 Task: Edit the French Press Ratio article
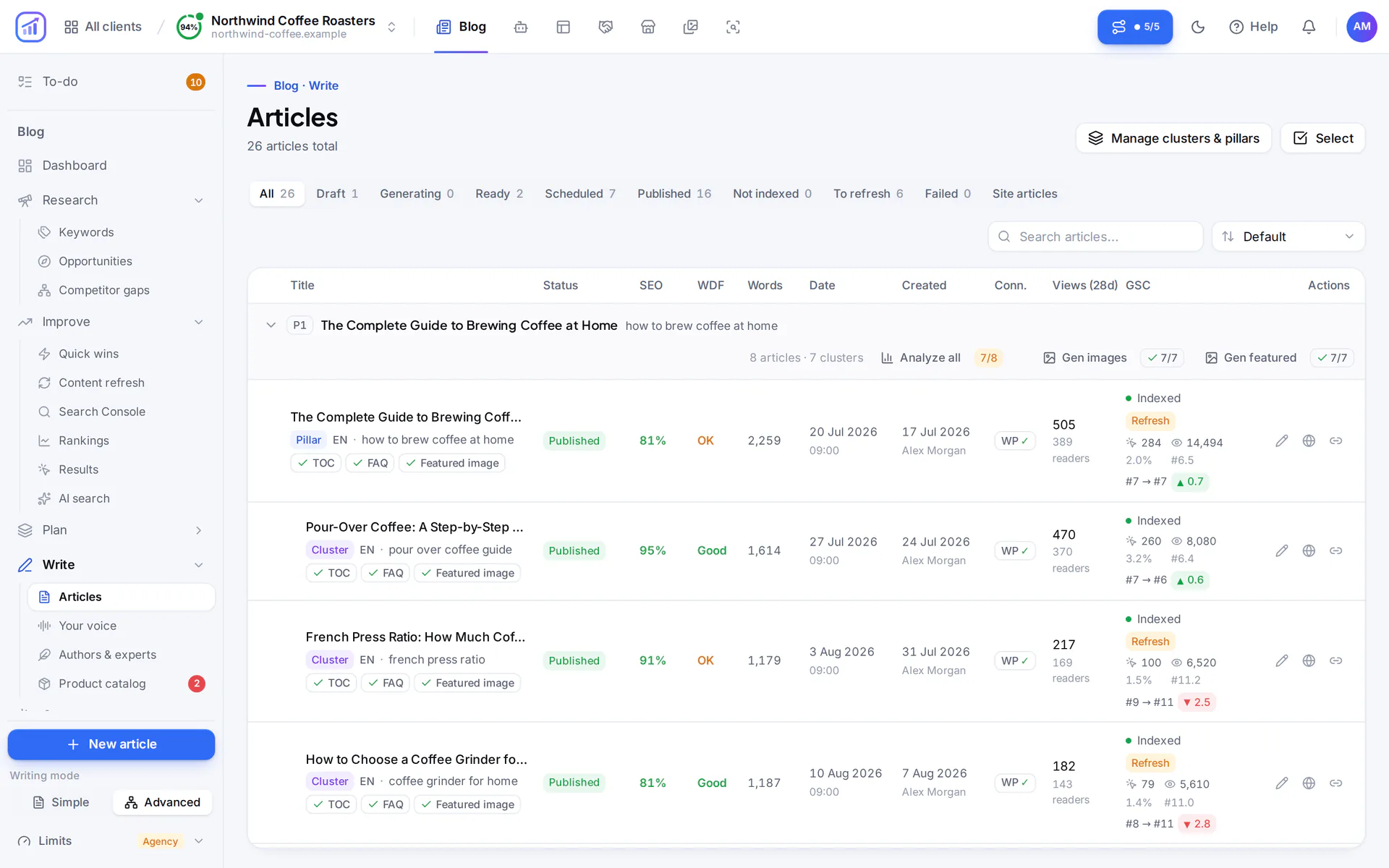tap(1282, 660)
